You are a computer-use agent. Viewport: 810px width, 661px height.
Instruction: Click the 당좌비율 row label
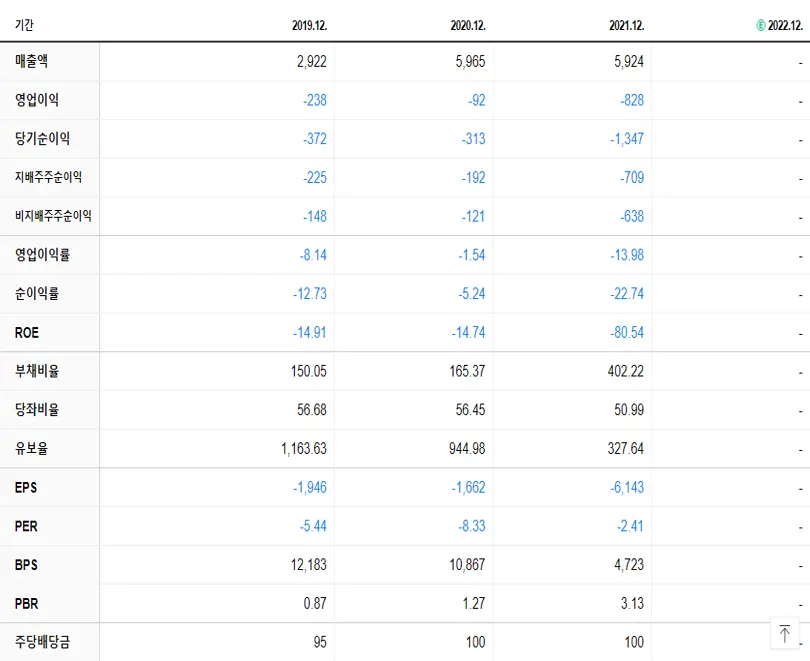click(x=37, y=410)
